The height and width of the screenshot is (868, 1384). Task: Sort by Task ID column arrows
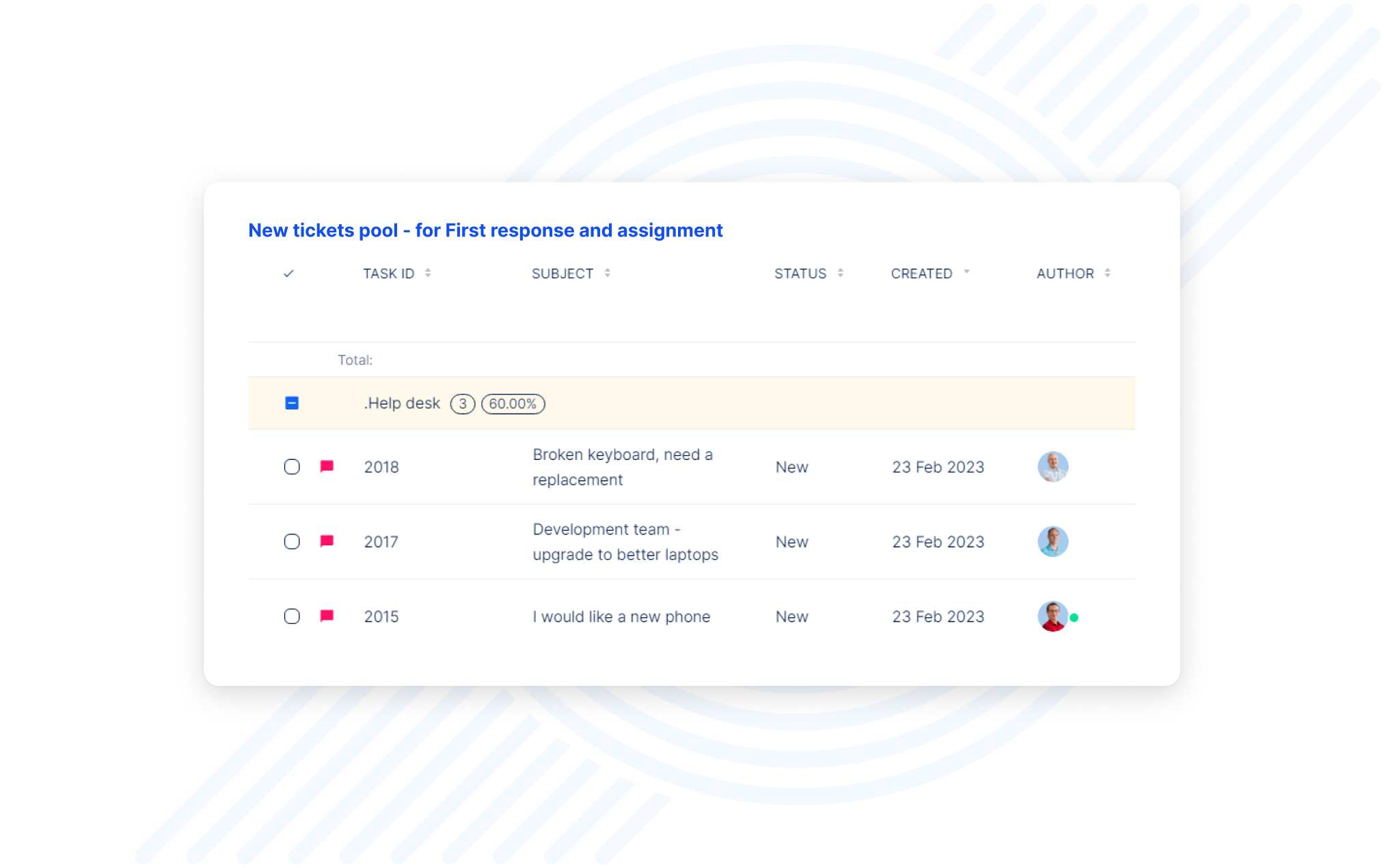pyautogui.click(x=428, y=273)
